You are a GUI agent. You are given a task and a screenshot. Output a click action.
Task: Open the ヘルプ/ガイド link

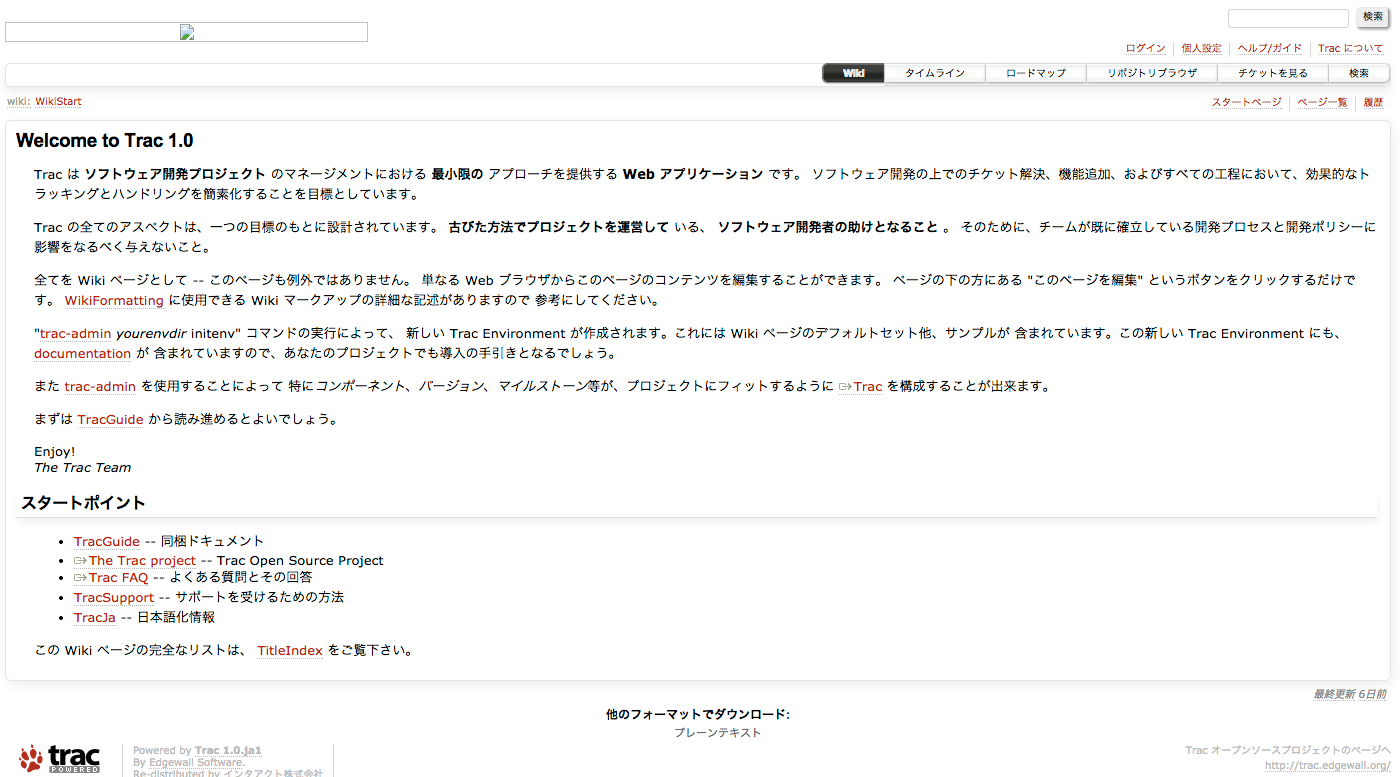[x=1270, y=48]
